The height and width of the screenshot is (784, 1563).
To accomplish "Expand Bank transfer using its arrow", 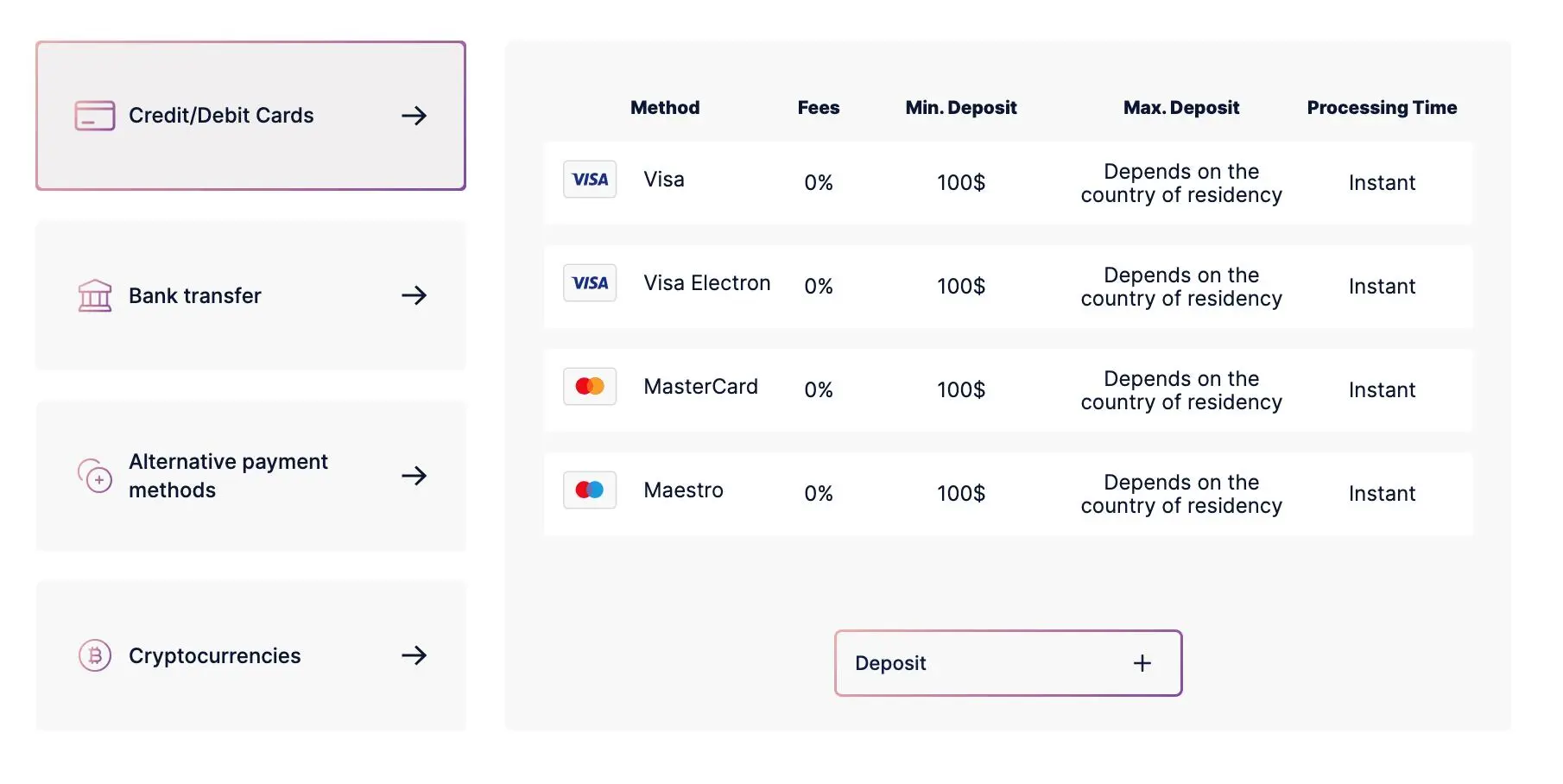I will [414, 295].
